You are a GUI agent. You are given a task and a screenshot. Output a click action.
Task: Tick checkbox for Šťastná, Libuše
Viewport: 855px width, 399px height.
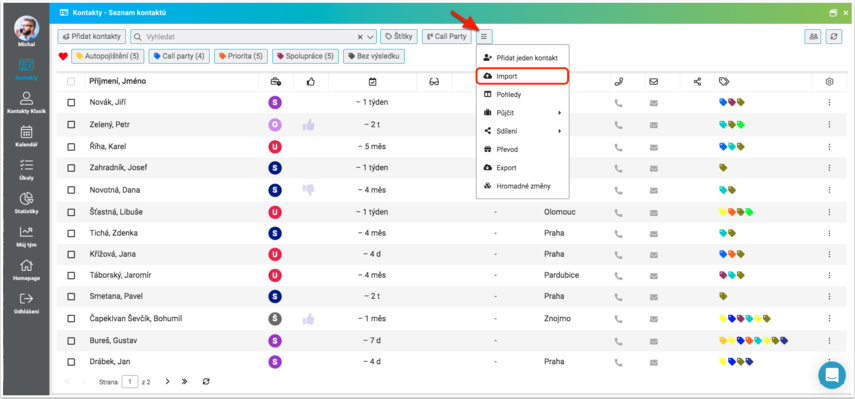71,212
